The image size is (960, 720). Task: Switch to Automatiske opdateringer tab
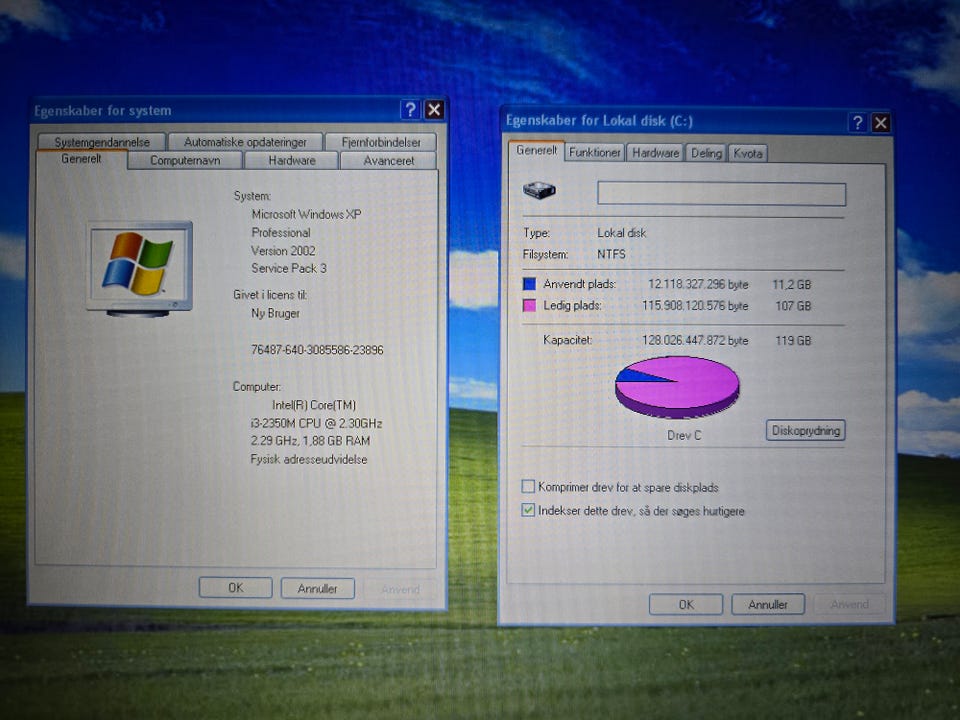tap(245, 142)
